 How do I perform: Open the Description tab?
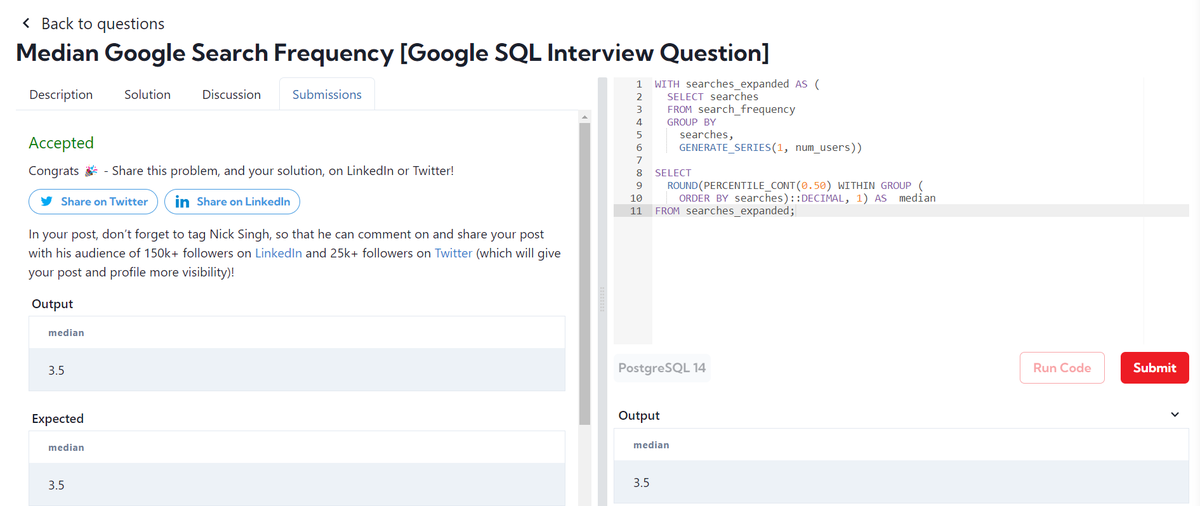pyautogui.click(x=61, y=95)
